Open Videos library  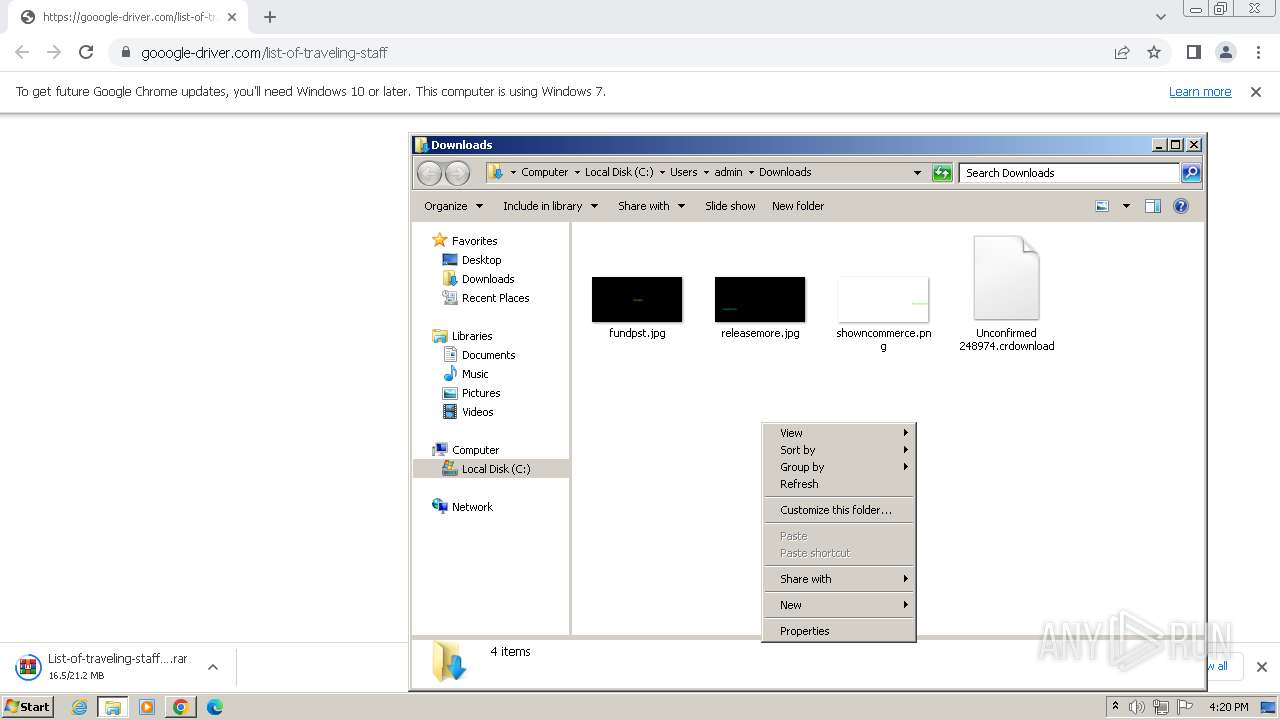tap(477, 412)
